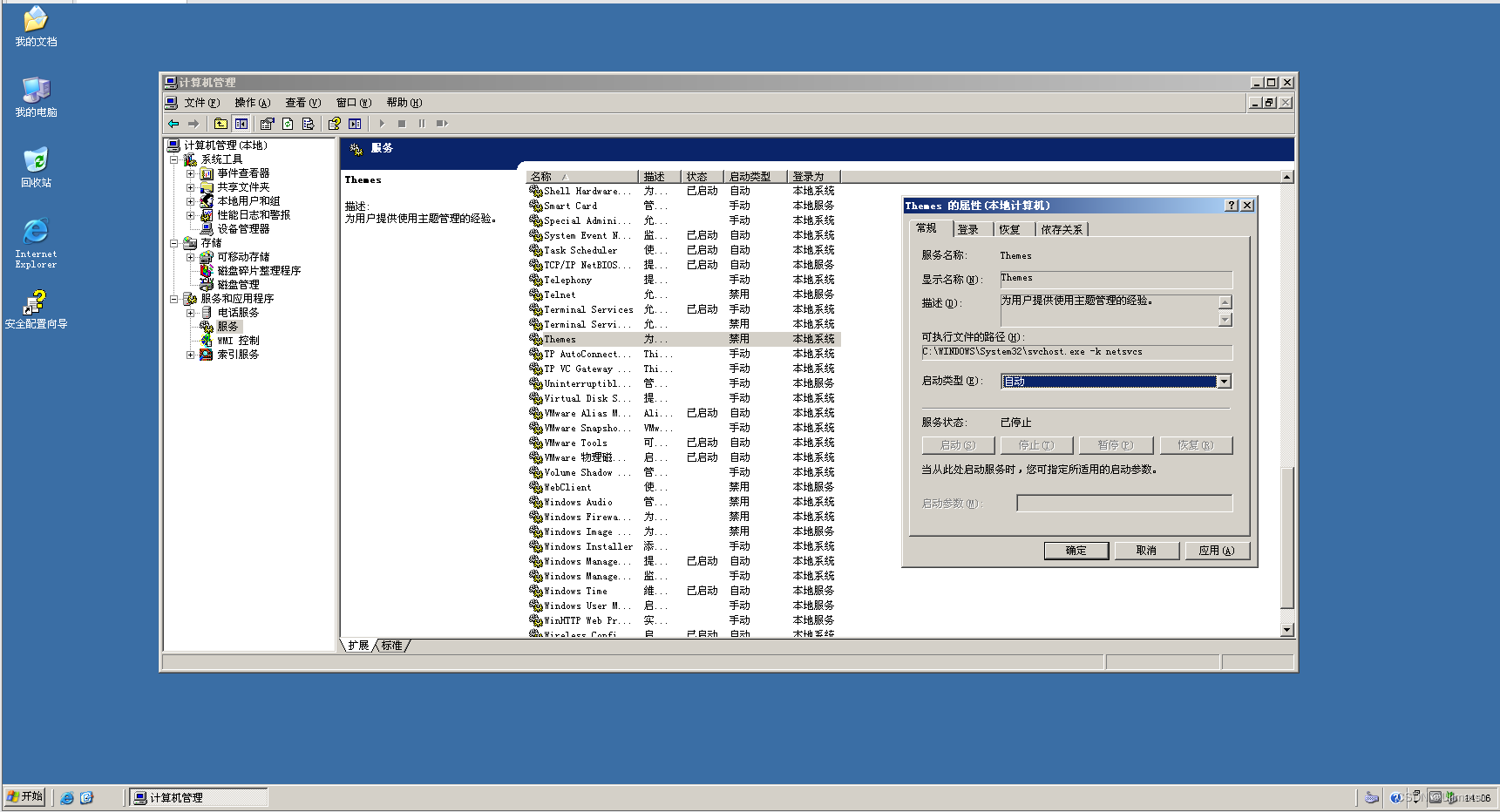Expand the 共享文件夹 tree node
The width and height of the screenshot is (1500, 812).
pos(190,187)
